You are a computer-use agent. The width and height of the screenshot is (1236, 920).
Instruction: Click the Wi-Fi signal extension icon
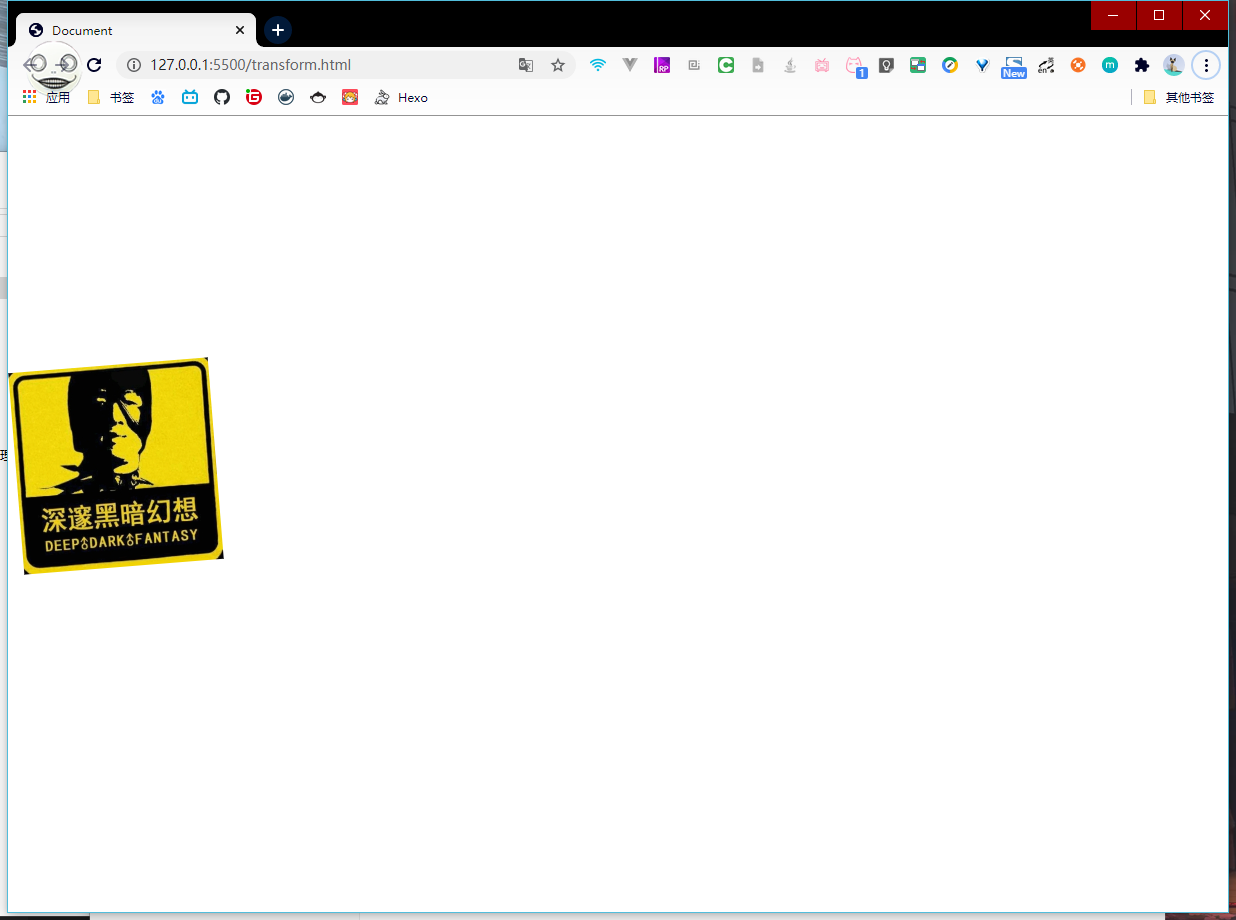coord(598,65)
